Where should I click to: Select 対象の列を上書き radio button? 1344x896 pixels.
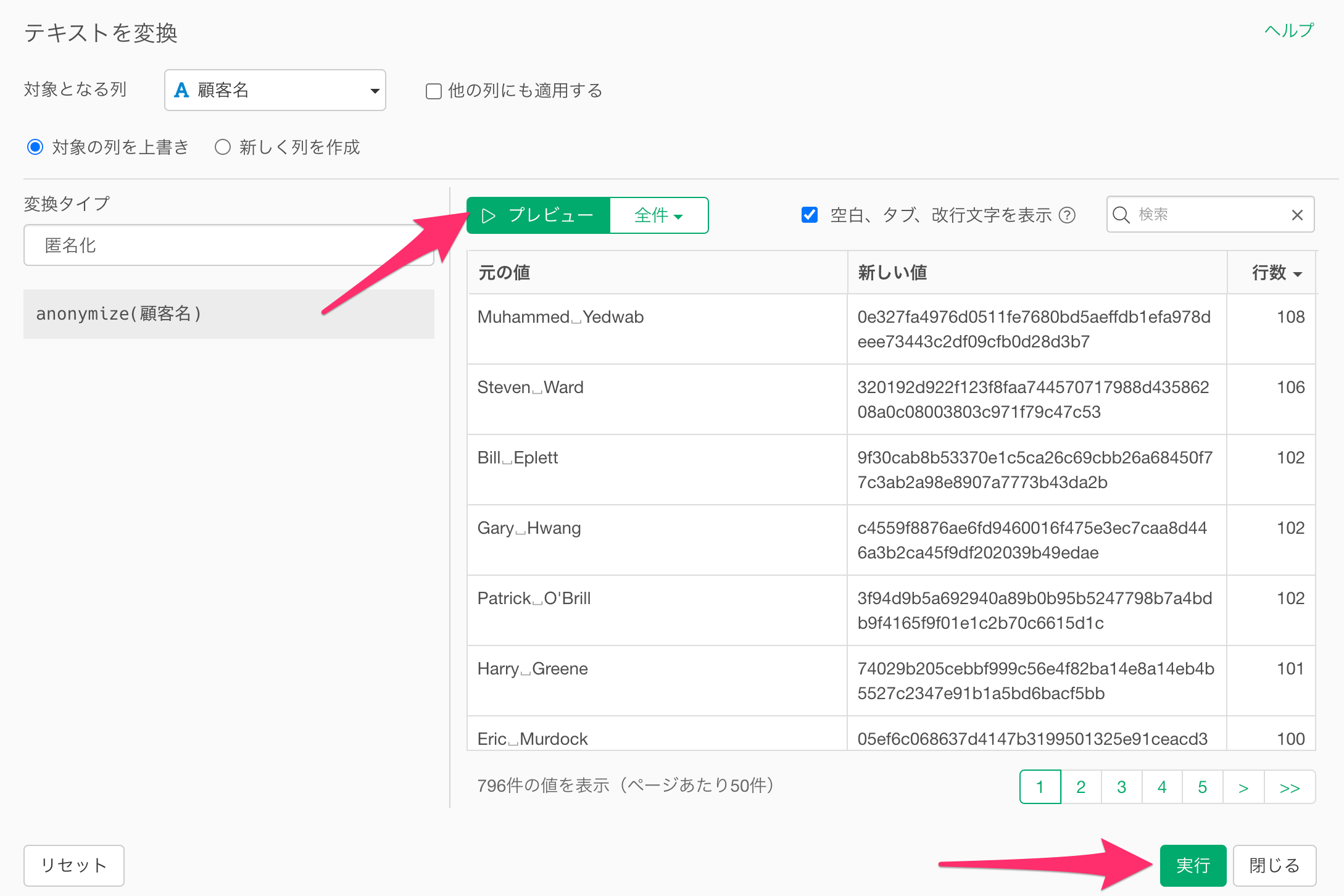coord(35,147)
